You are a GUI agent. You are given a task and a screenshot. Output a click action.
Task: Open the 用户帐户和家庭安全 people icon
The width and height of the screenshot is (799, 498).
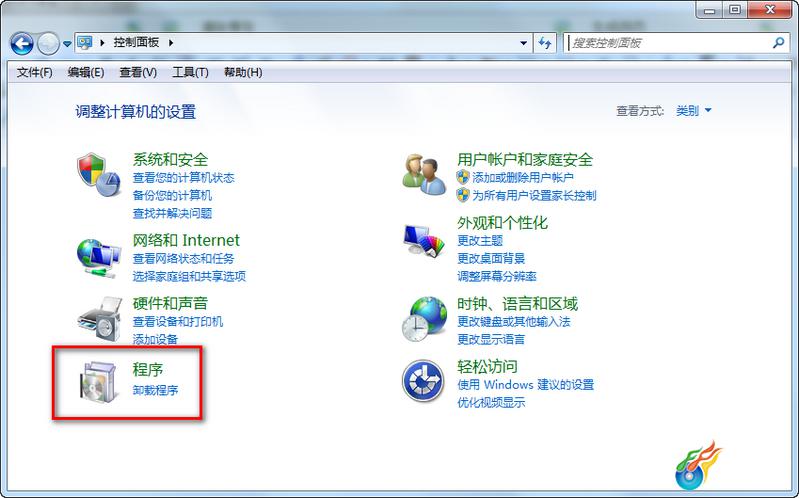click(424, 174)
